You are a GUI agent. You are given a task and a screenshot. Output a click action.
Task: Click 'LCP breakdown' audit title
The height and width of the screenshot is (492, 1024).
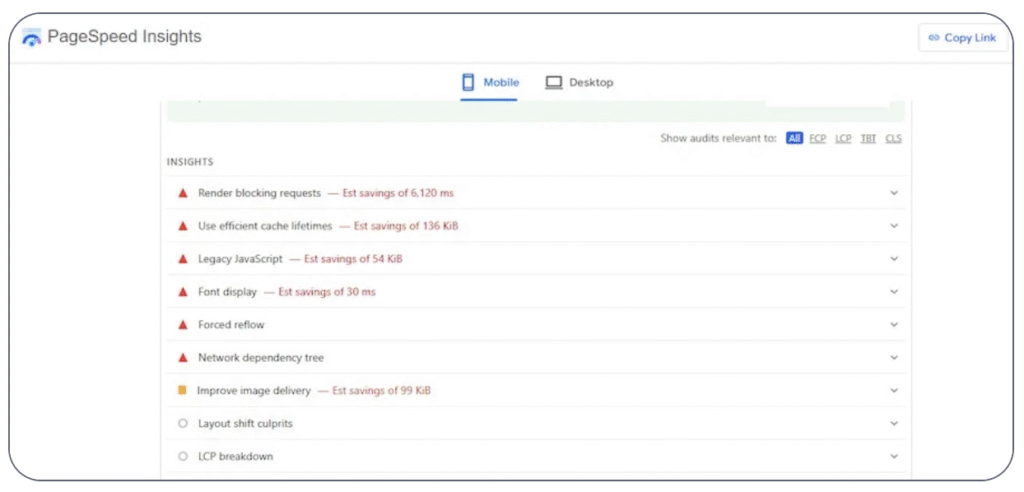pyautogui.click(x=235, y=456)
